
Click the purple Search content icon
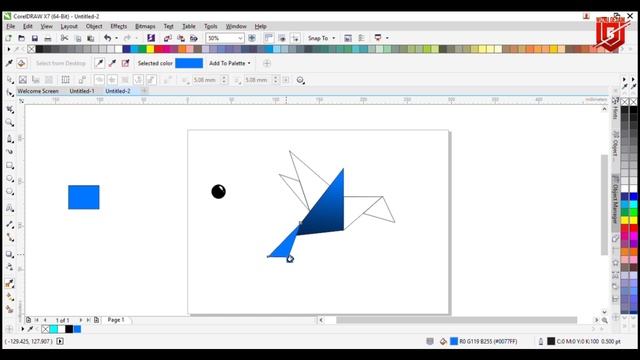(151, 38)
